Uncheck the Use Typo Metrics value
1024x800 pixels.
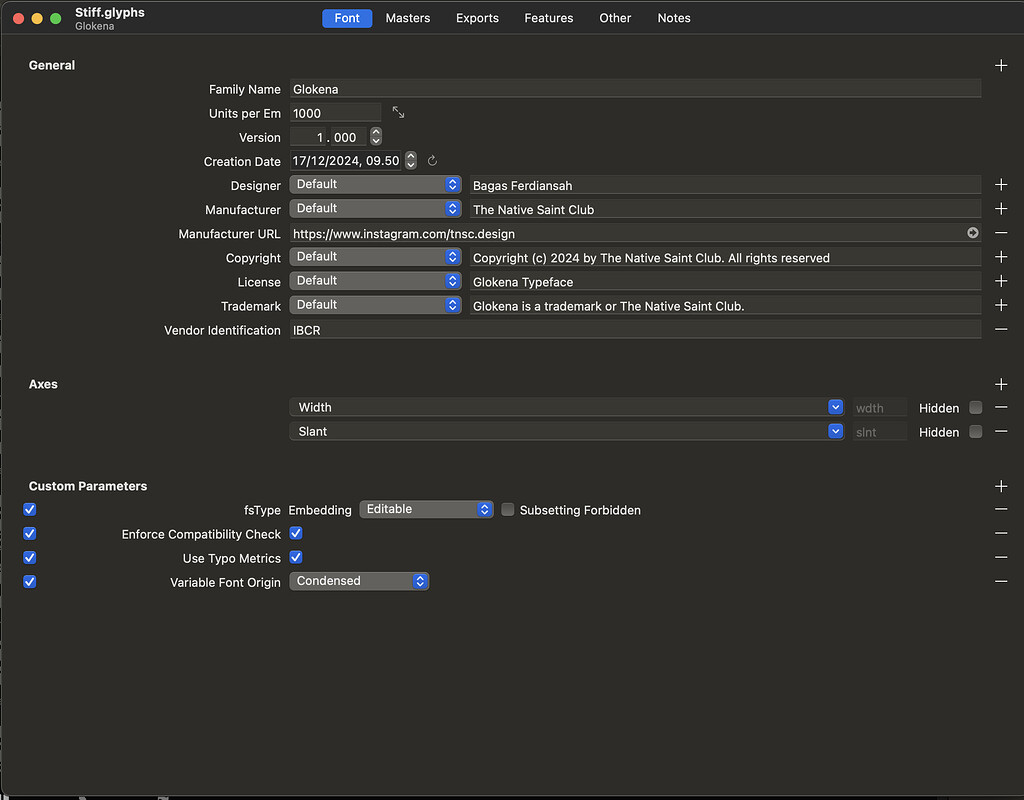click(x=296, y=558)
